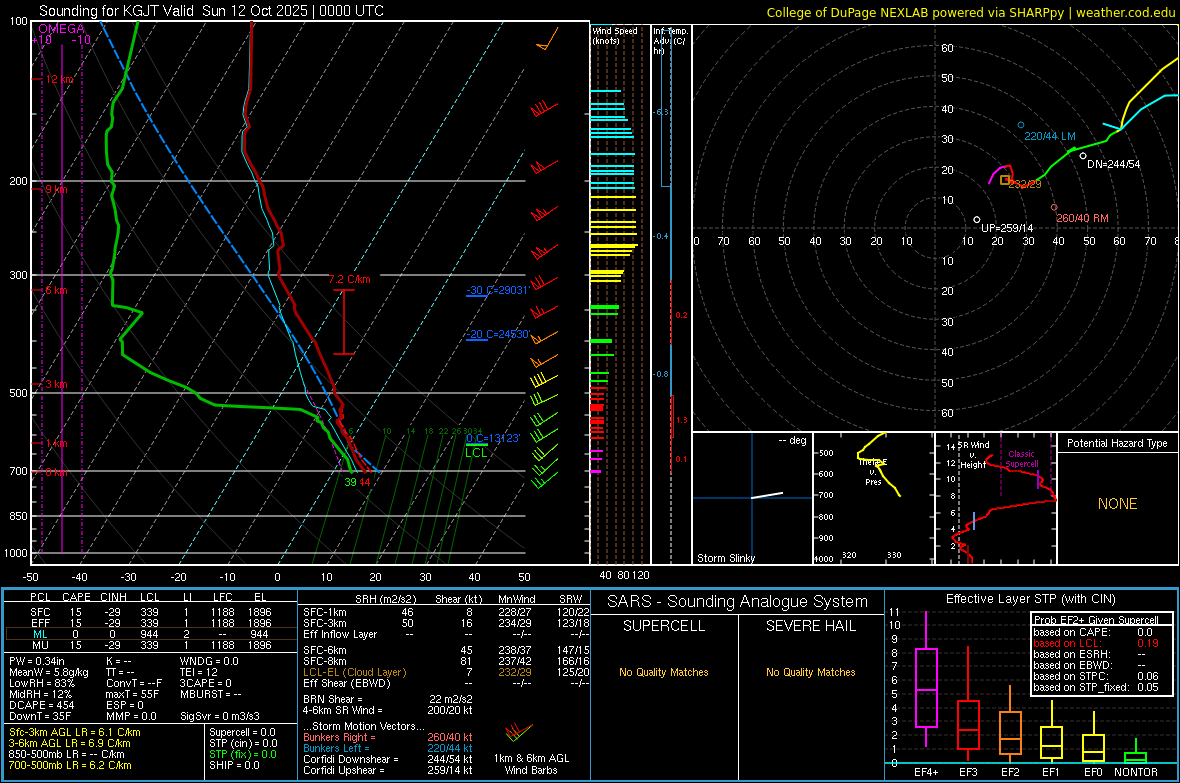Viewport: 1180px width, 783px height.
Task: Click the 0 C=13123' freezing level label
Action: (493, 438)
